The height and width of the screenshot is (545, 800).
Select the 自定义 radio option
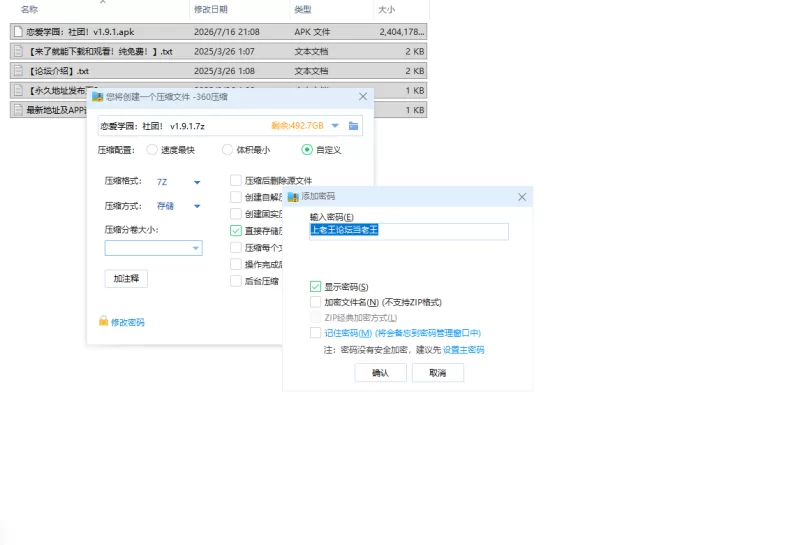pos(307,150)
